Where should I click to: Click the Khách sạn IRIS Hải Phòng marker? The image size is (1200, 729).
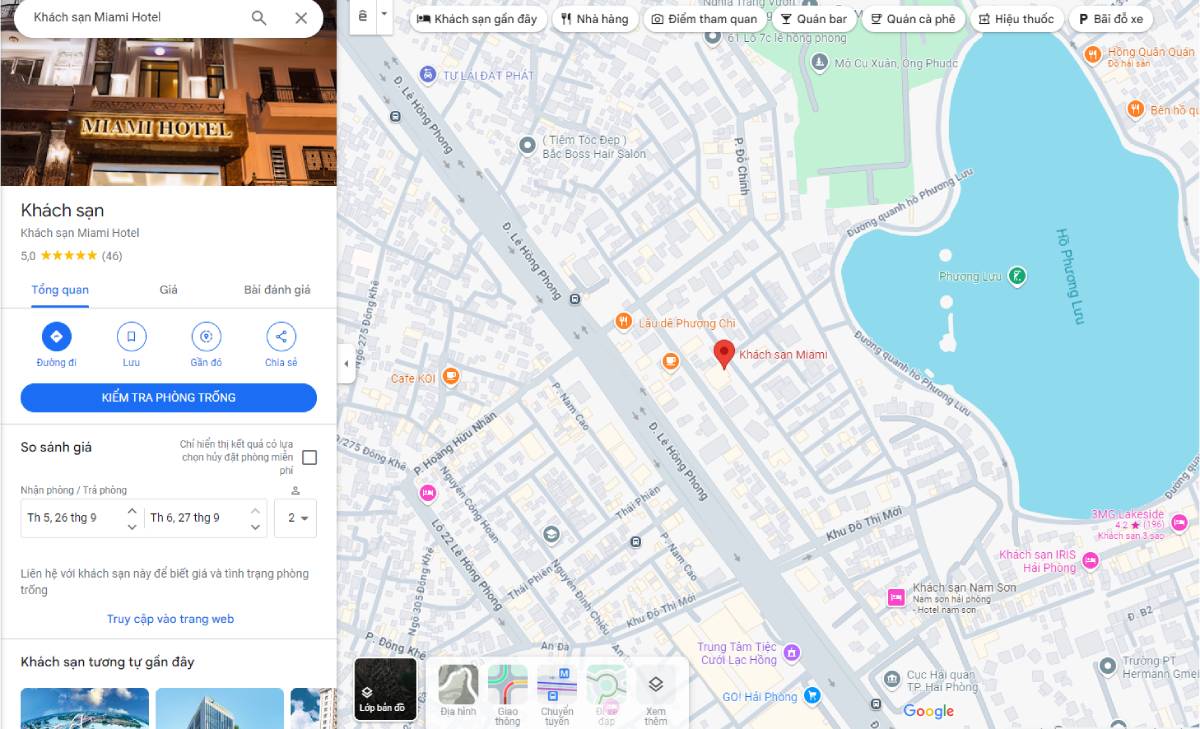click(x=1090, y=561)
